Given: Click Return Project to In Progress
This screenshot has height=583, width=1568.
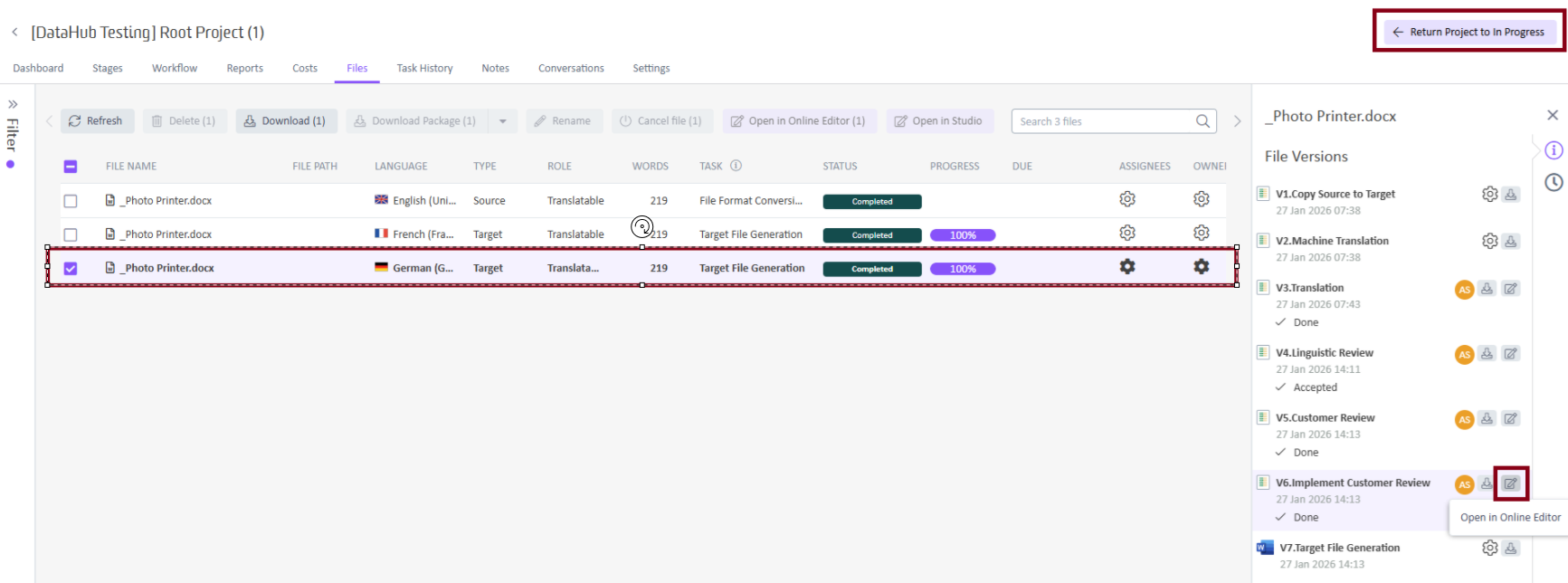Looking at the screenshot, I should tap(1468, 32).
